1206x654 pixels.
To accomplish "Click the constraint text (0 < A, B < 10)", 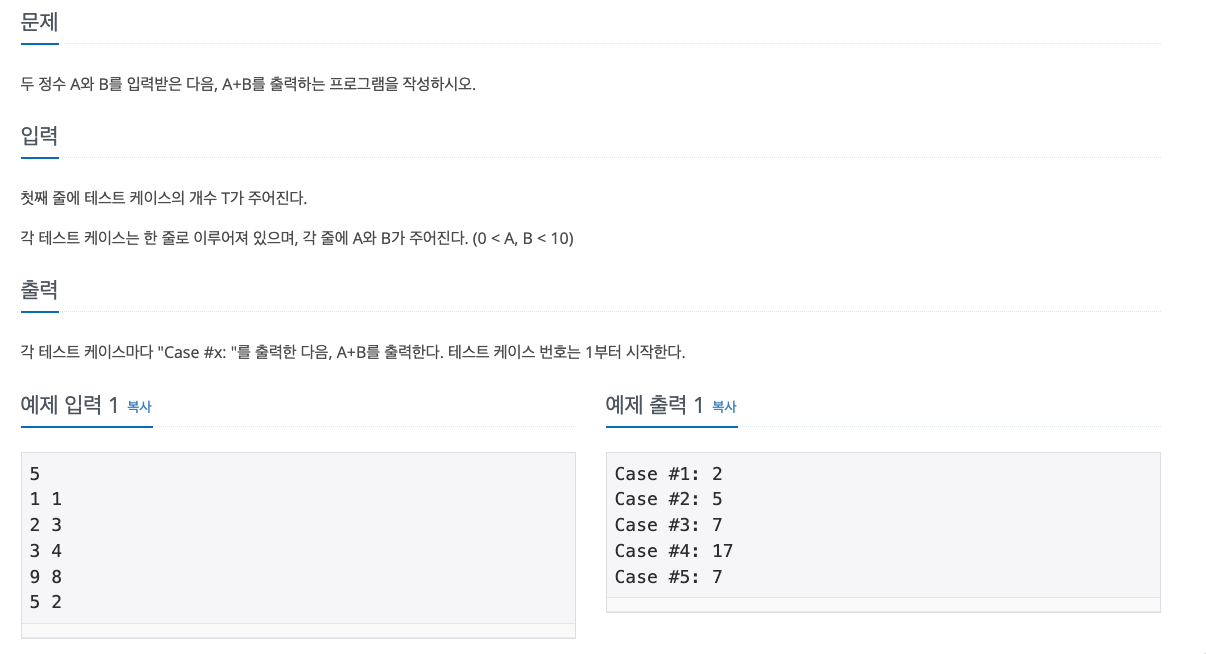I will [x=522, y=239].
